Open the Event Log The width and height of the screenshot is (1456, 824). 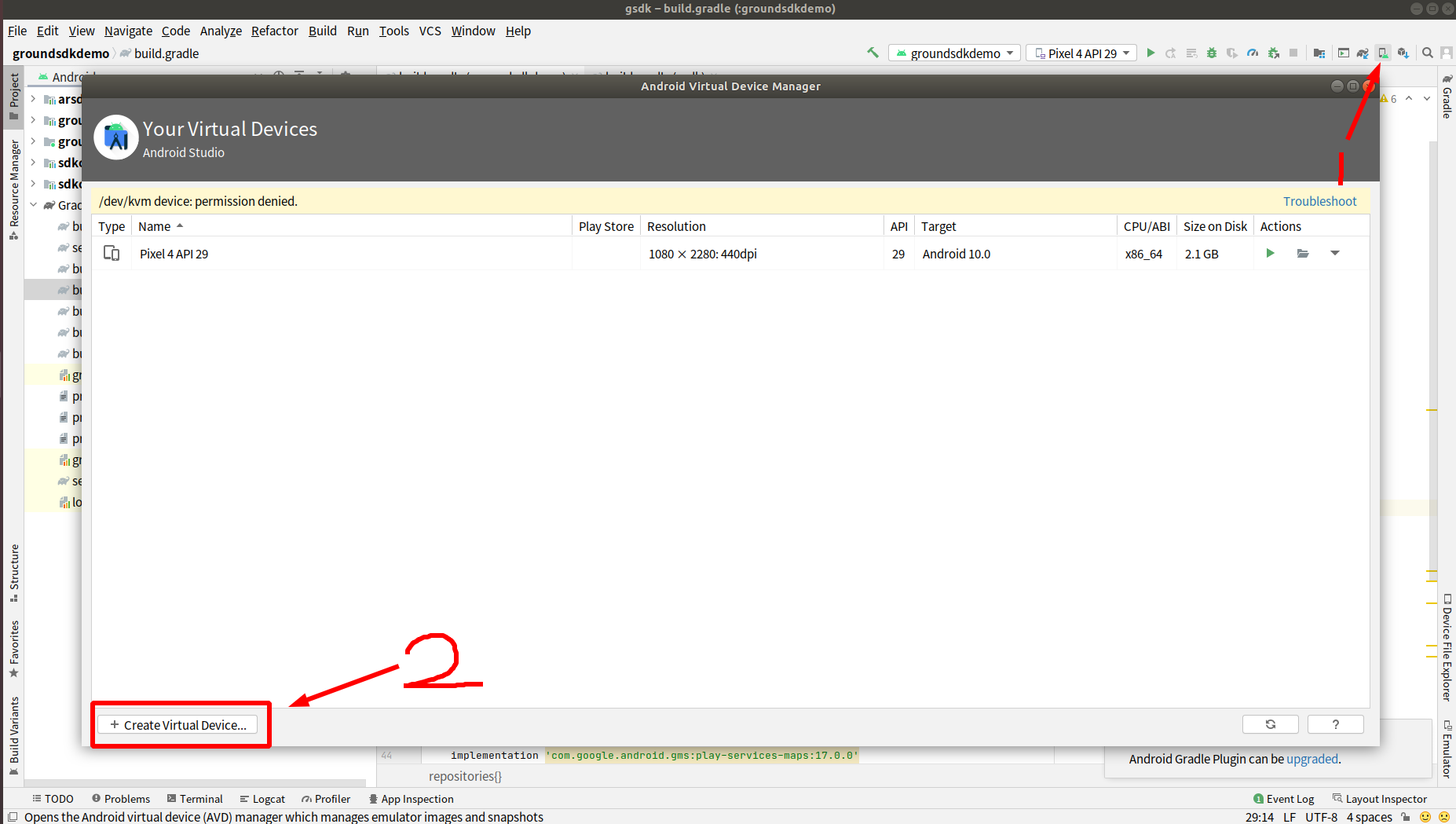click(x=1283, y=799)
